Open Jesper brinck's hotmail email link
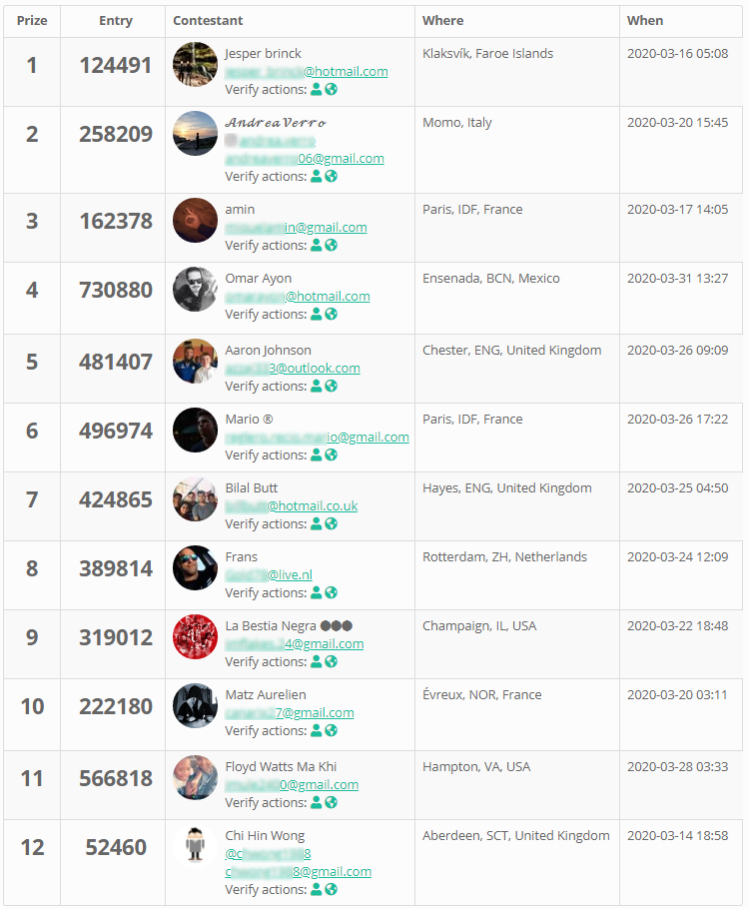Image resolution: width=750 pixels, height=909 pixels. click(306, 71)
